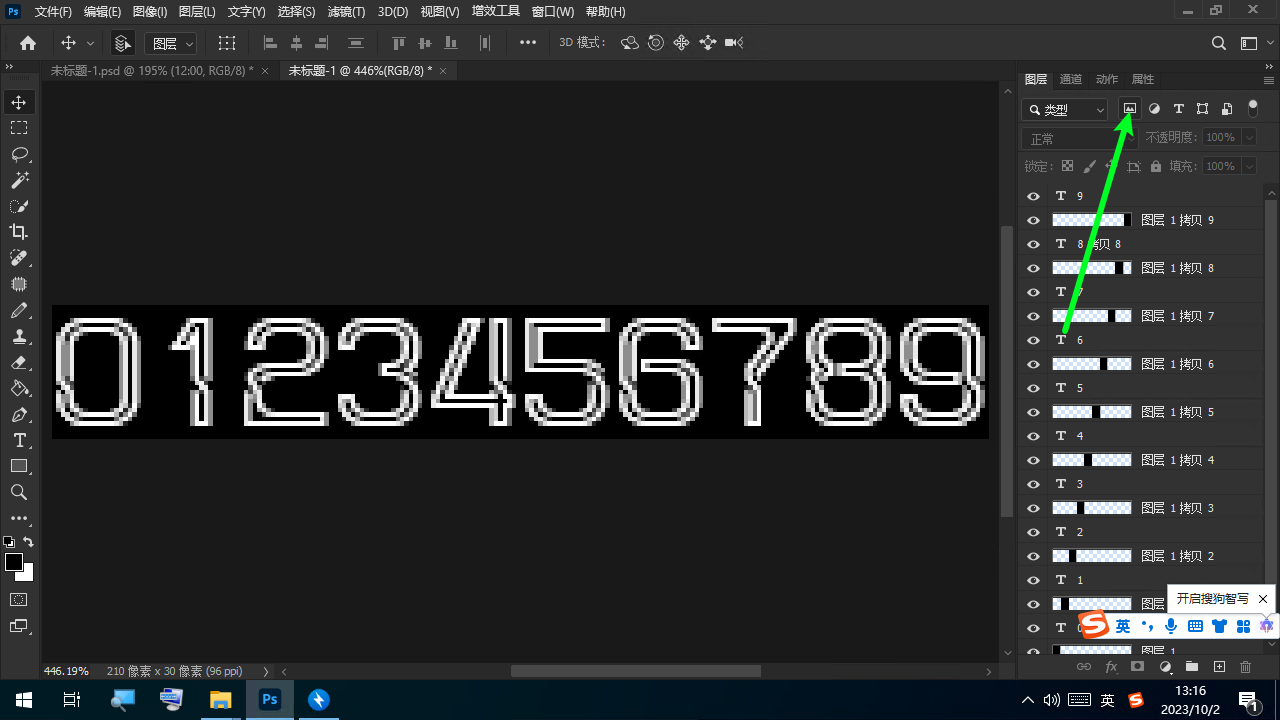Click the pixel layer filter icon
This screenshot has height=720, width=1280.
point(1130,109)
